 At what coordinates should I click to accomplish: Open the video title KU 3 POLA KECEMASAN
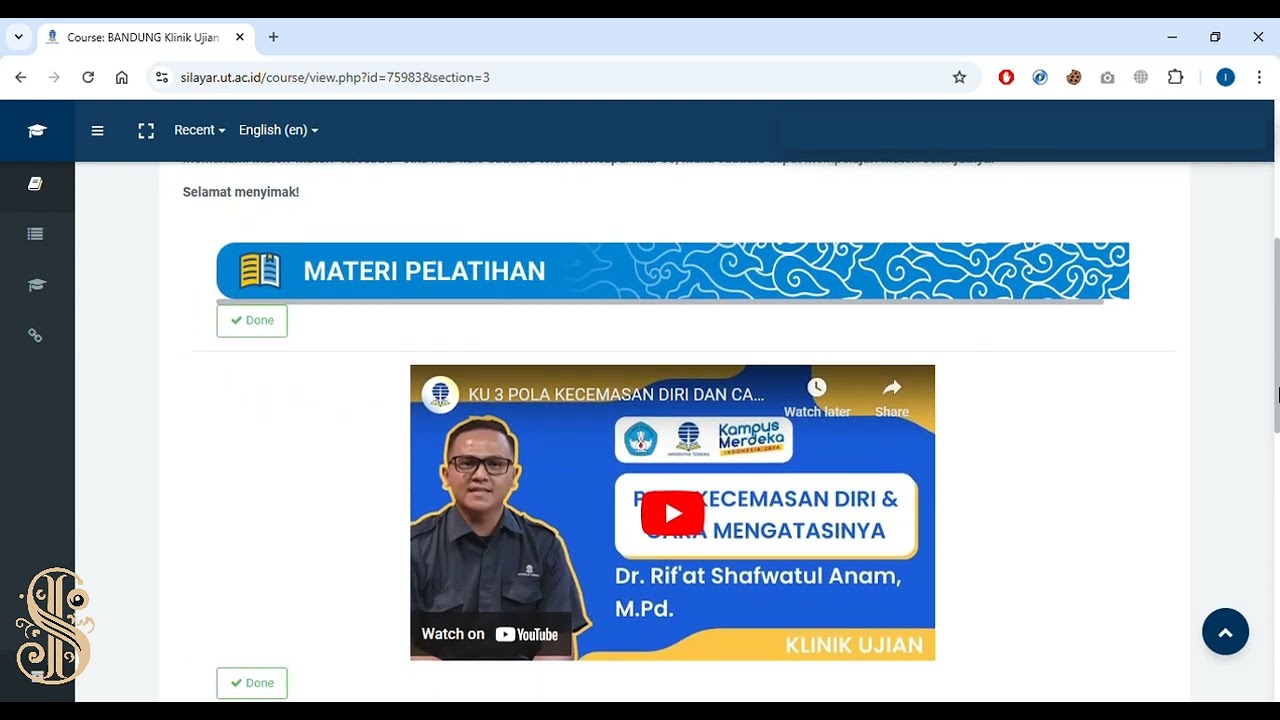tap(616, 394)
